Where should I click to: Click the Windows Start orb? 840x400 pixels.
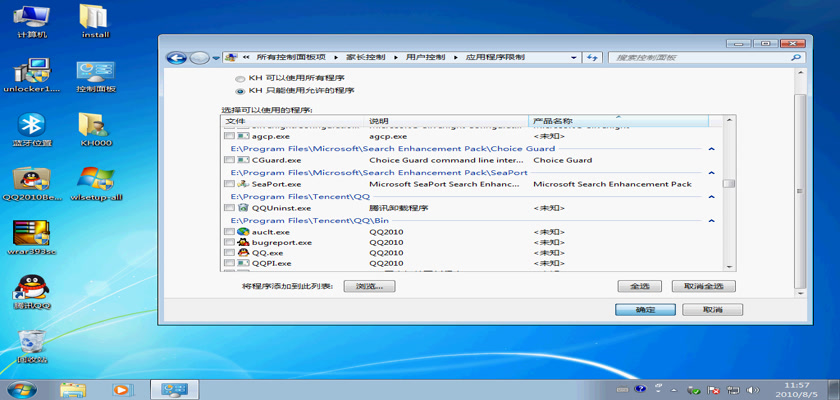[20, 388]
